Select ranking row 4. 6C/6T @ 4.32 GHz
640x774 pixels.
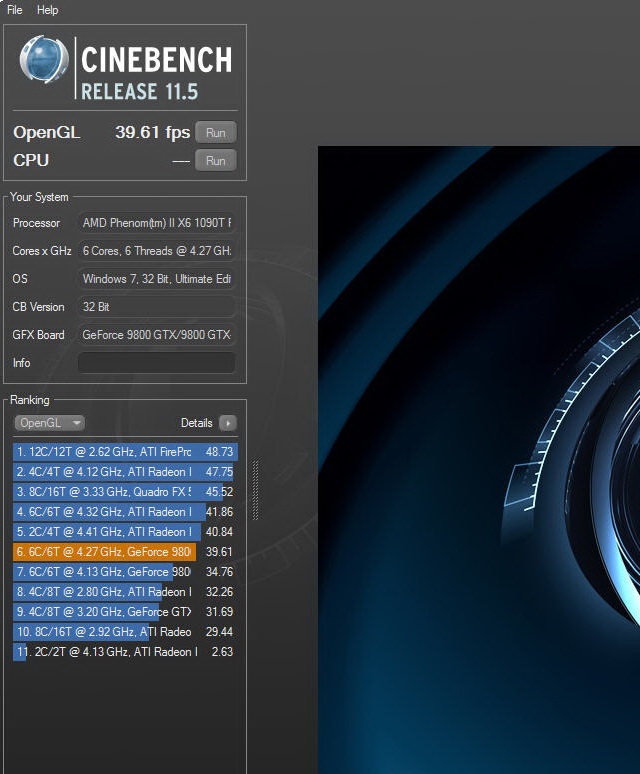(125, 512)
